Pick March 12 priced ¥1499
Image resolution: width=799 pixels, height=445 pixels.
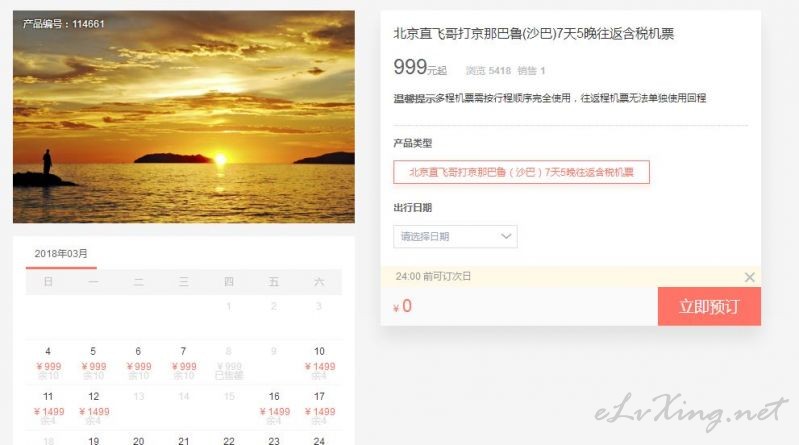tap(93, 408)
